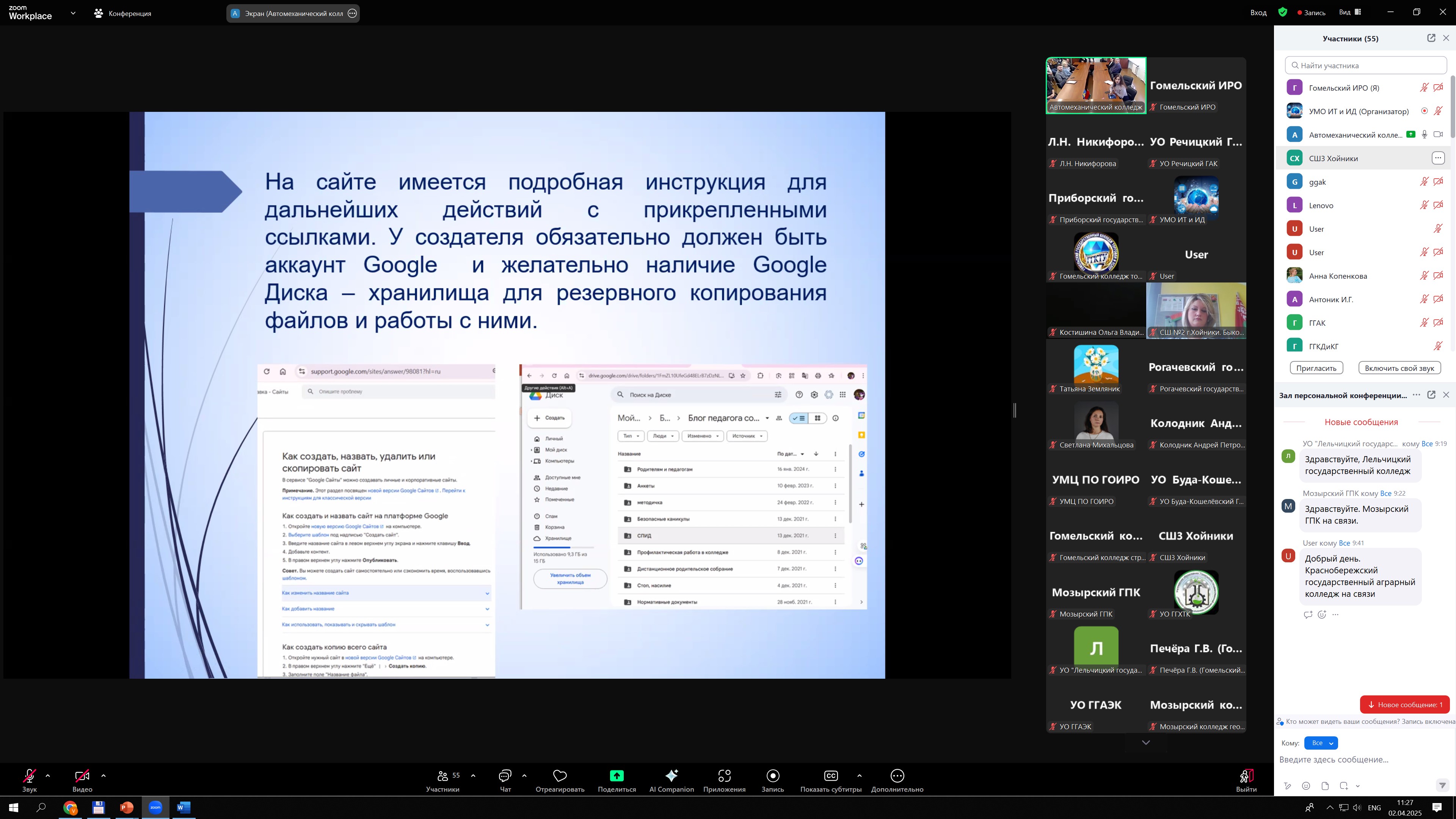Open the Apps icon in toolbar
1456x819 pixels.
point(724,776)
